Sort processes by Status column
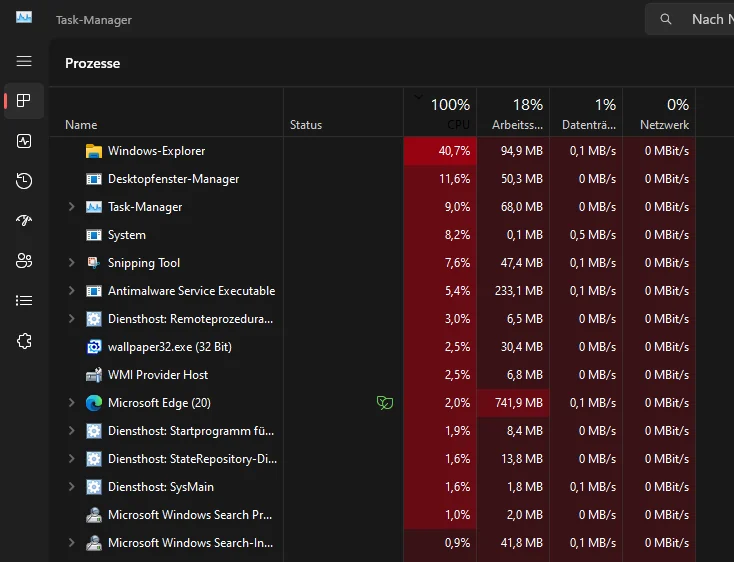 [343, 112]
